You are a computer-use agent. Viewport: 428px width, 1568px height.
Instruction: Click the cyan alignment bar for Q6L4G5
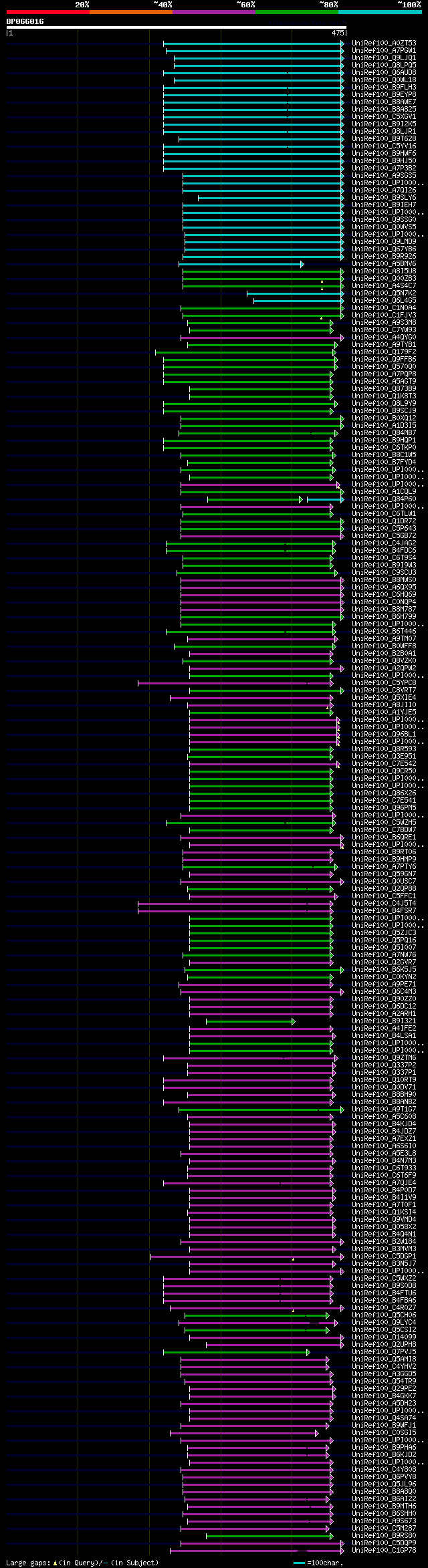click(x=299, y=301)
